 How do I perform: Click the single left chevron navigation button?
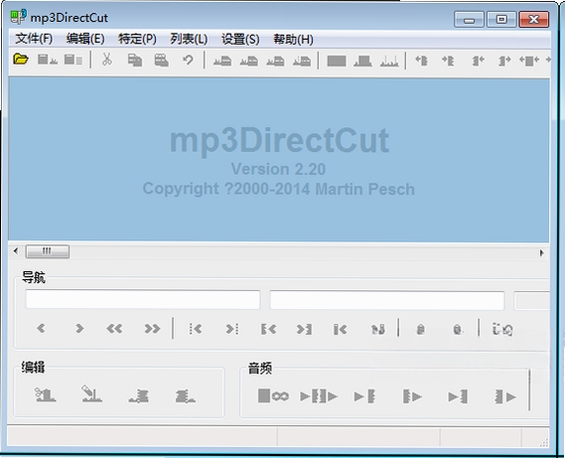(41, 328)
